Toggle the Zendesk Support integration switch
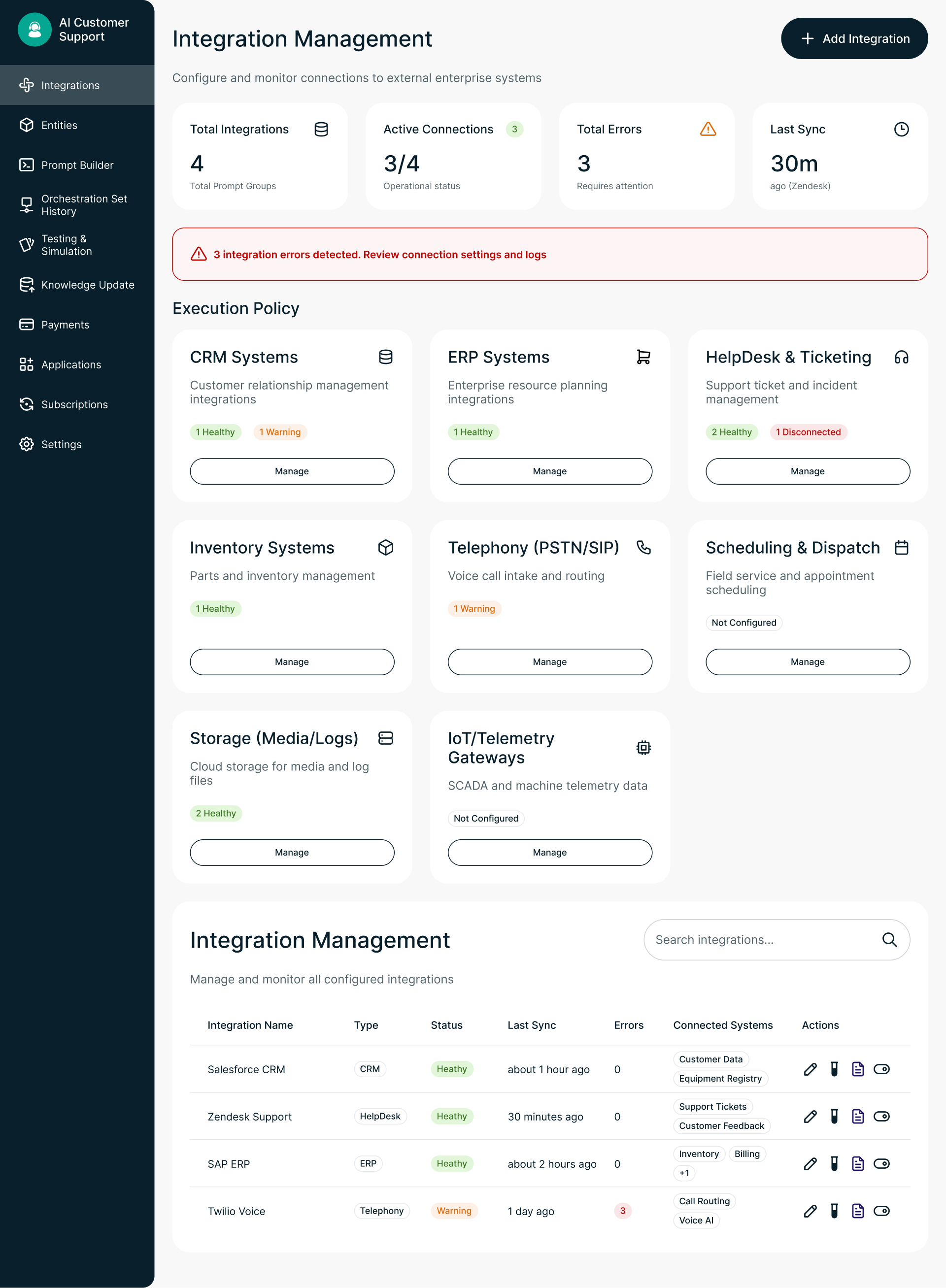This screenshot has width=946, height=1288. [881, 1116]
